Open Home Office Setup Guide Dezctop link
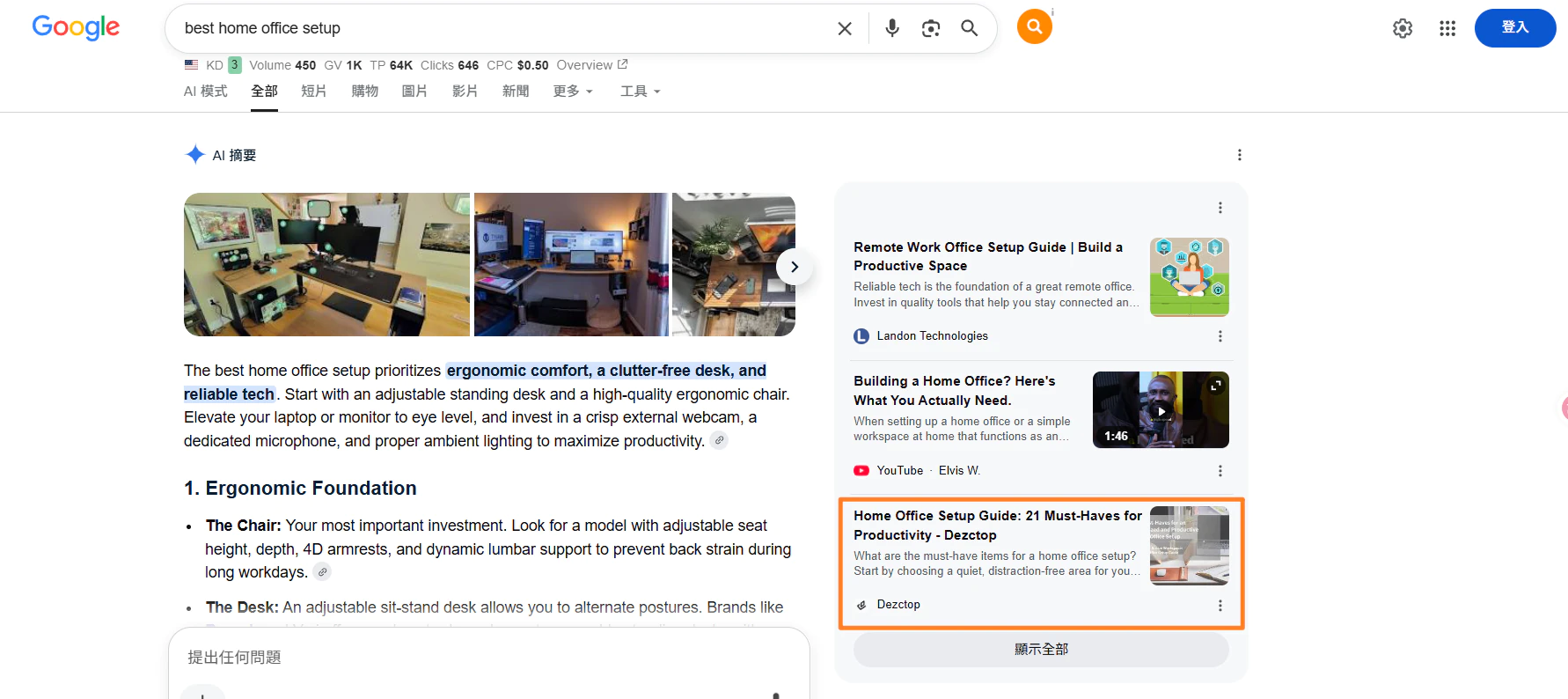The width and height of the screenshot is (1568, 699). pos(998,526)
